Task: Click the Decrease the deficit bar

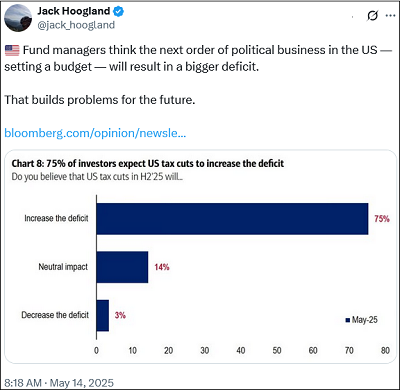Action: [103, 315]
